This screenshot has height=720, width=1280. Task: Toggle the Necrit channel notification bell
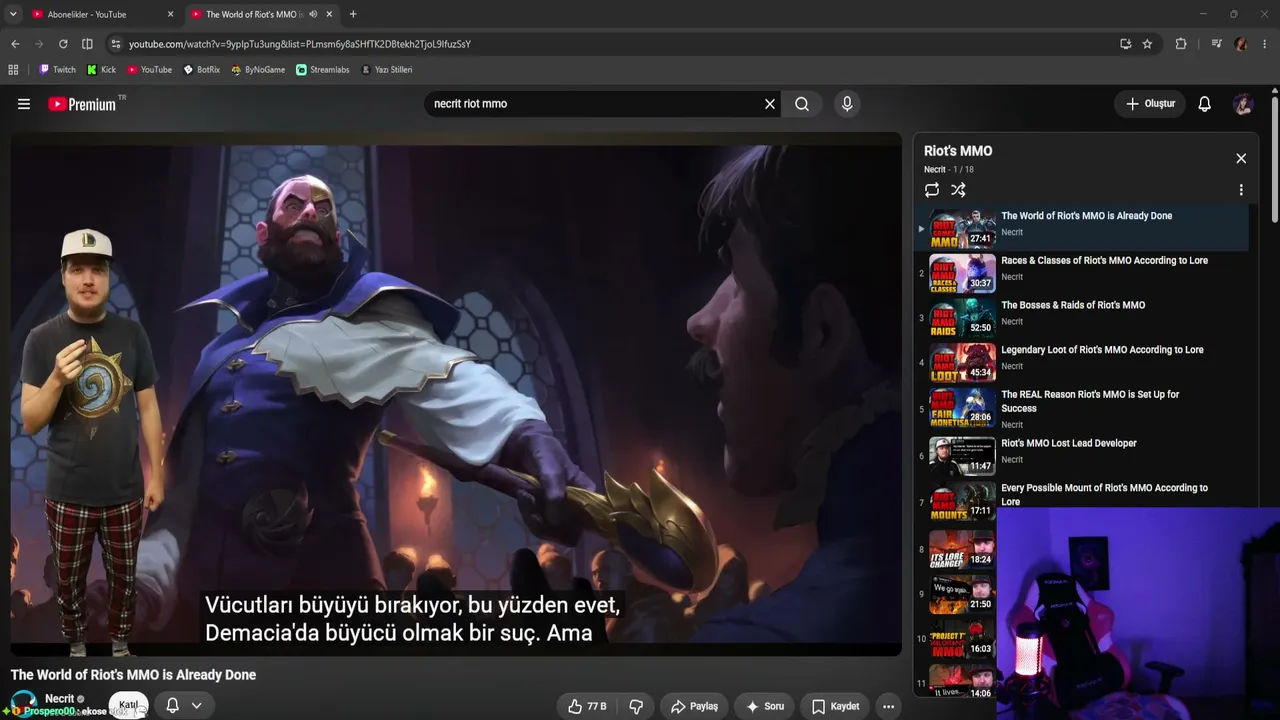click(172, 706)
